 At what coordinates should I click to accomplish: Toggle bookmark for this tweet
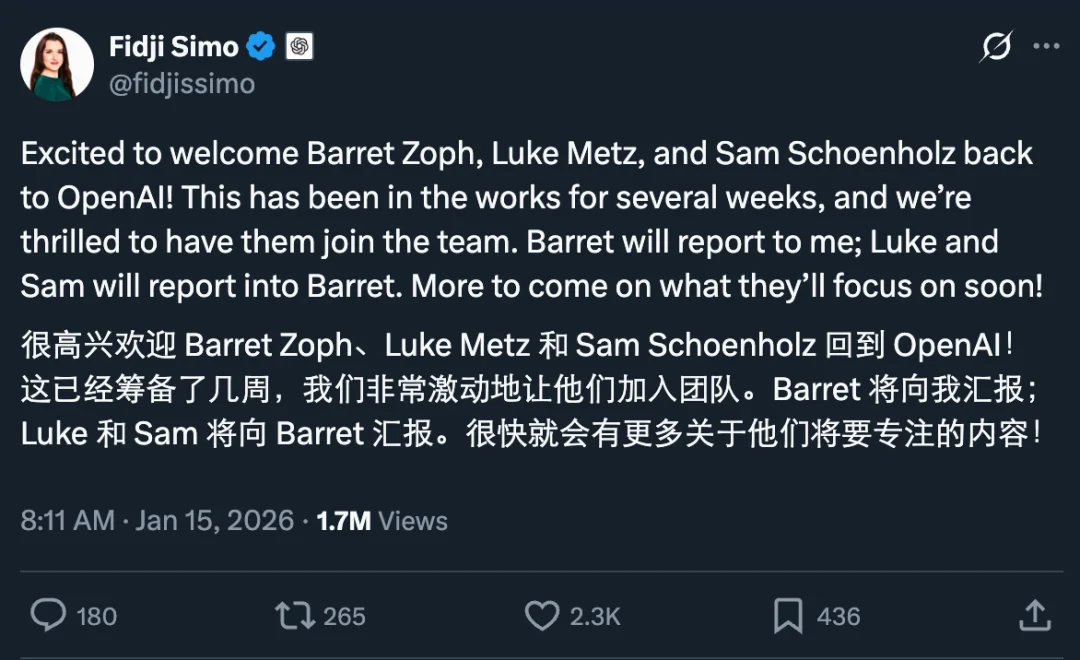tap(790, 616)
